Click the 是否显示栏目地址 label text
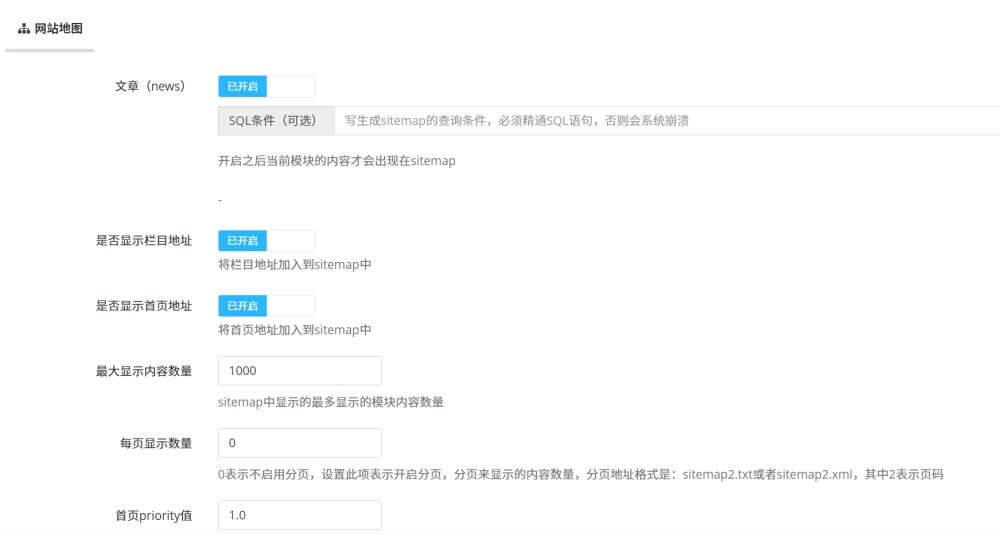Image resolution: width=1000 pixels, height=536 pixels. tap(143, 241)
